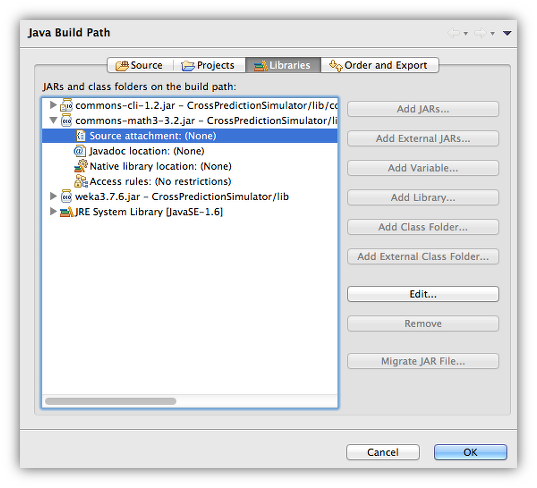Click the back navigation arrow icon
537x488 pixels.
pyautogui.click(x=454, y=33)
